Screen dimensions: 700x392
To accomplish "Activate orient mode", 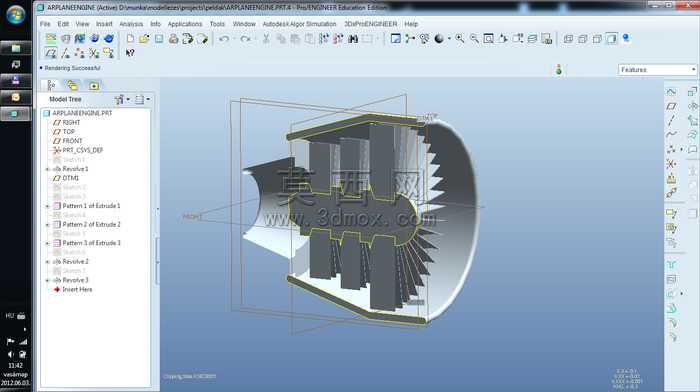I will [x=425, y=39].
